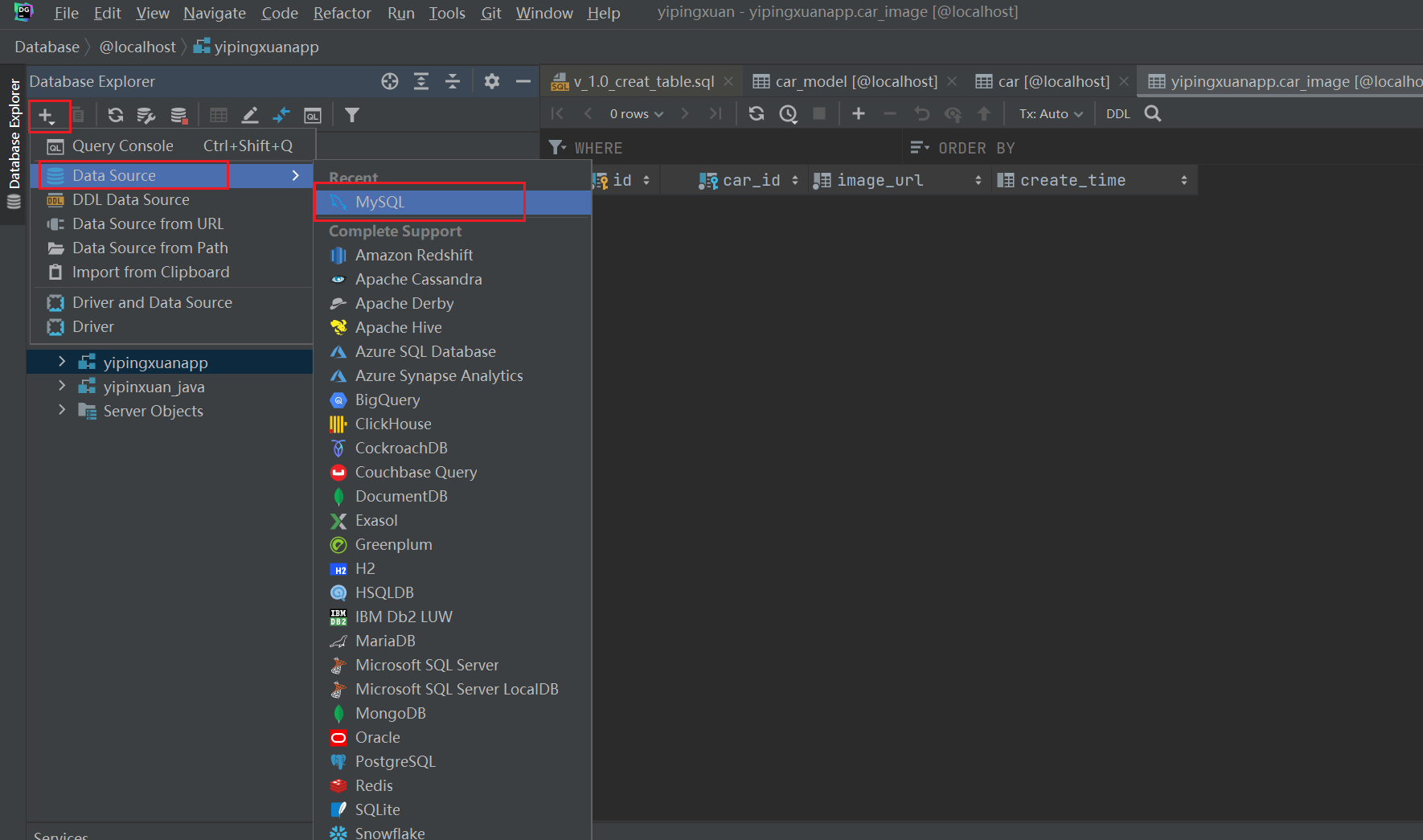Switch to the v_1.0_creat_table.sql tab
This screenshot has height=840, width=1423.
click(x=642, y=81)
